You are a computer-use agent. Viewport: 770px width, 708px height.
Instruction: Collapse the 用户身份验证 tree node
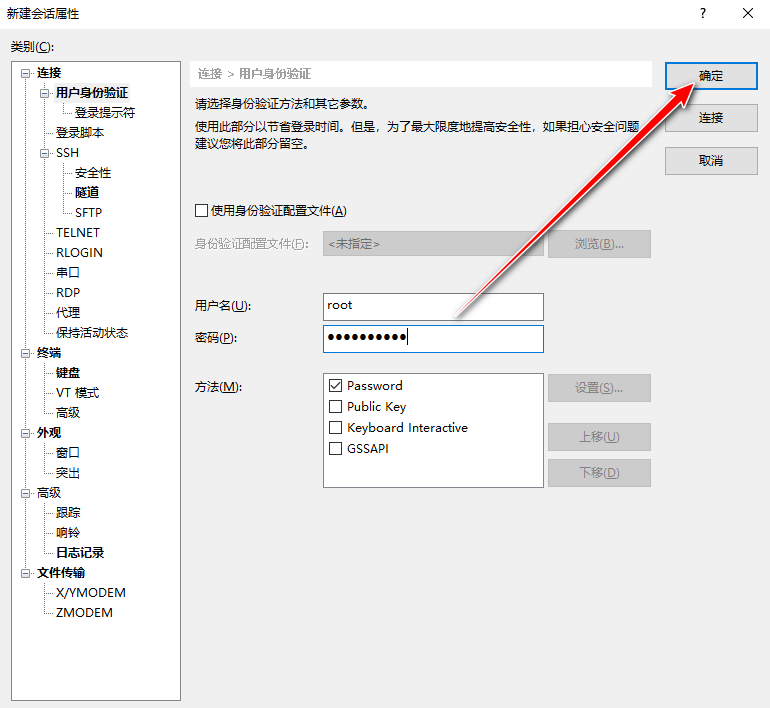tap(44, 93)
